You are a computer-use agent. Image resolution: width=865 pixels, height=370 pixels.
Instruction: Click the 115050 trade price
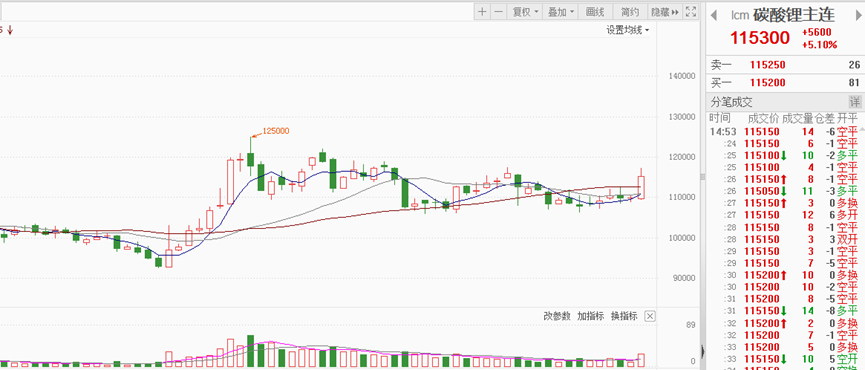(762, 191)
